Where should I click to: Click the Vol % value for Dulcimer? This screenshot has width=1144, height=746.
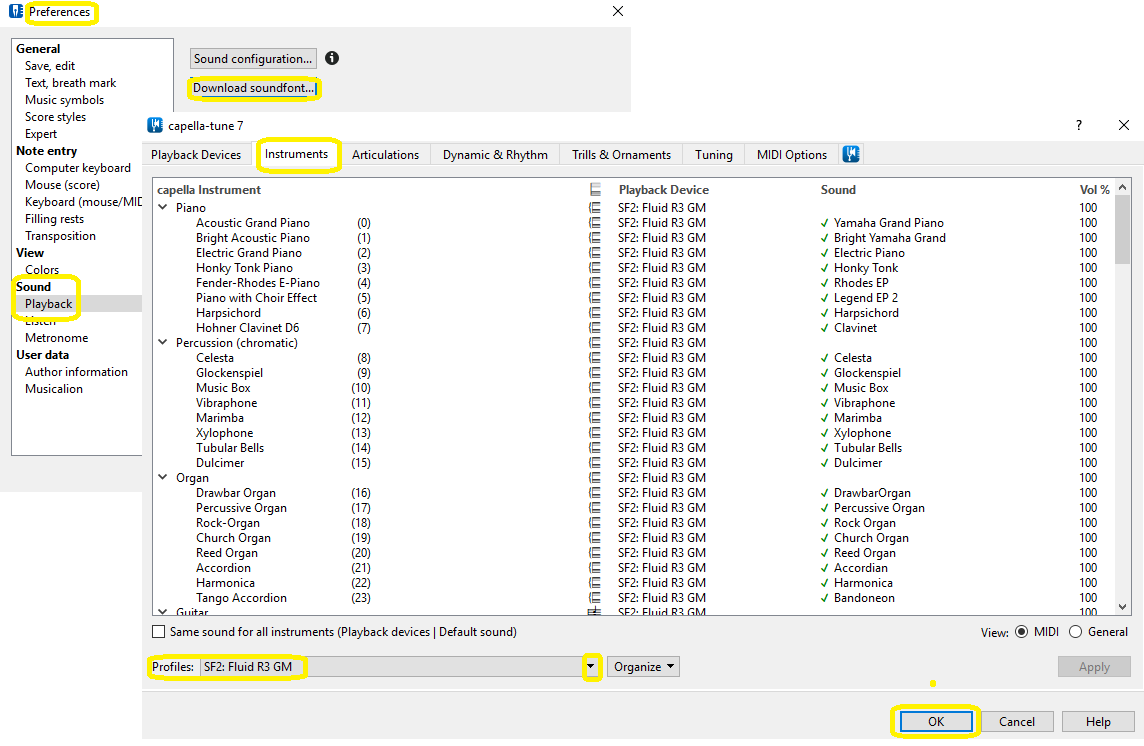click(x=1088, y=463)
